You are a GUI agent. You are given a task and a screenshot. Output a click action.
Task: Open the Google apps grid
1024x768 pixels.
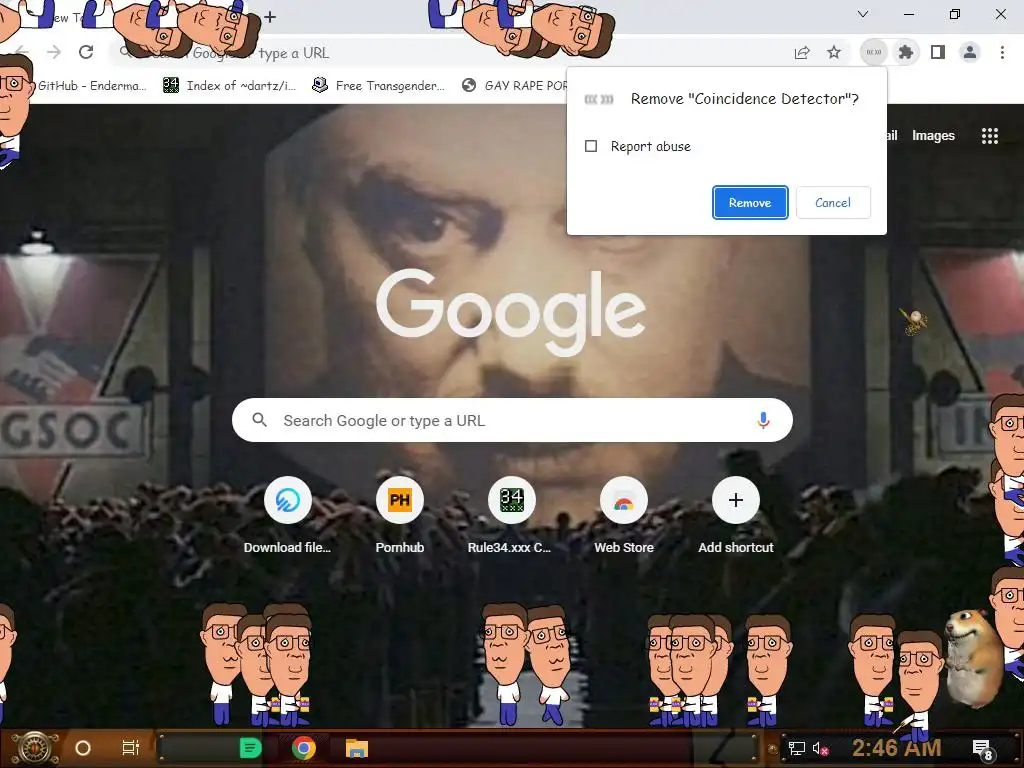[989, 136]
